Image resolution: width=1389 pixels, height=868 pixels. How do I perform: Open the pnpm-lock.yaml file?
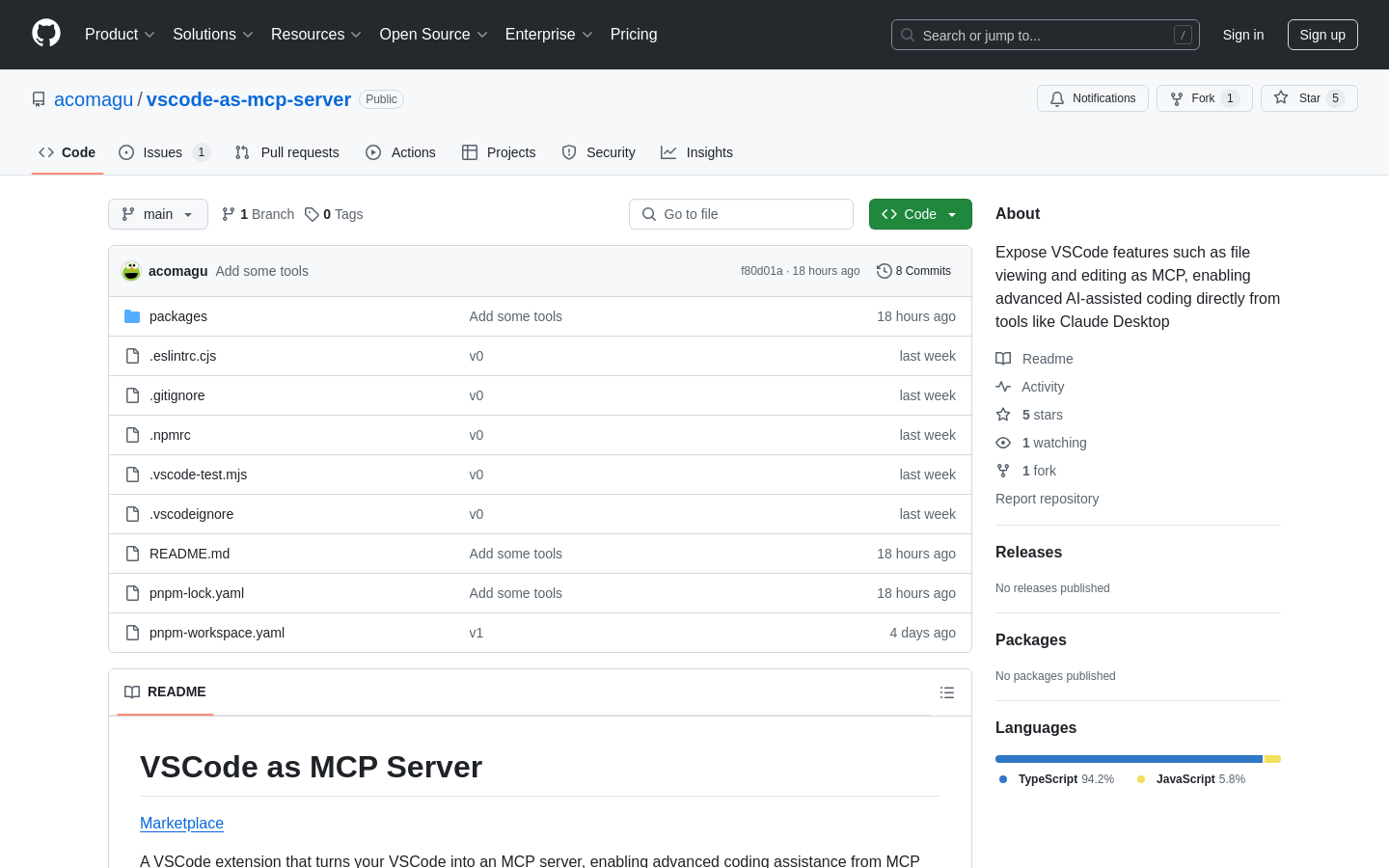[x=197, y=593]
